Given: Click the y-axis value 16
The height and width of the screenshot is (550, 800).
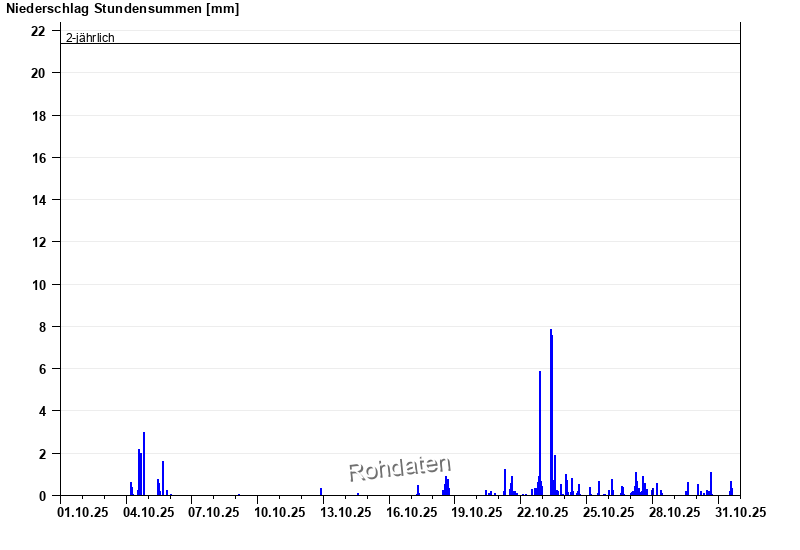Looking at the screenshot, I should point(38,158).
